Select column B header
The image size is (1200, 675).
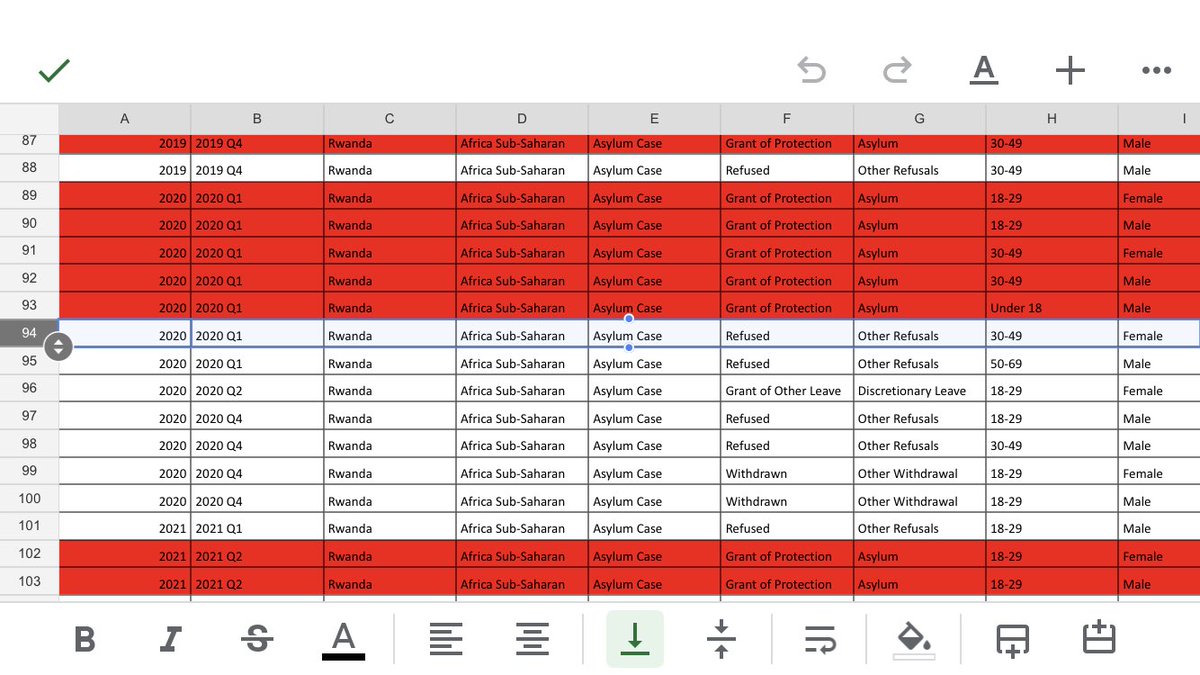pos(257,118)
